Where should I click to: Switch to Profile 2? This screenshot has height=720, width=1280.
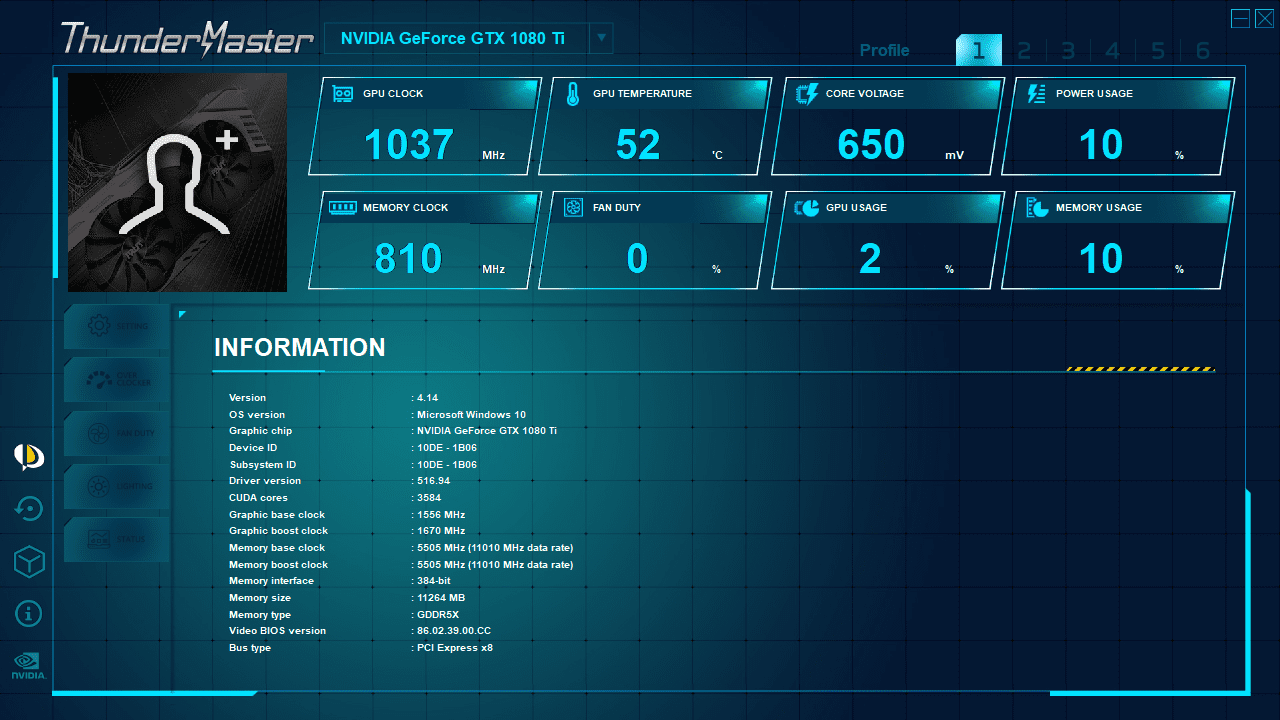point(1024,50)
